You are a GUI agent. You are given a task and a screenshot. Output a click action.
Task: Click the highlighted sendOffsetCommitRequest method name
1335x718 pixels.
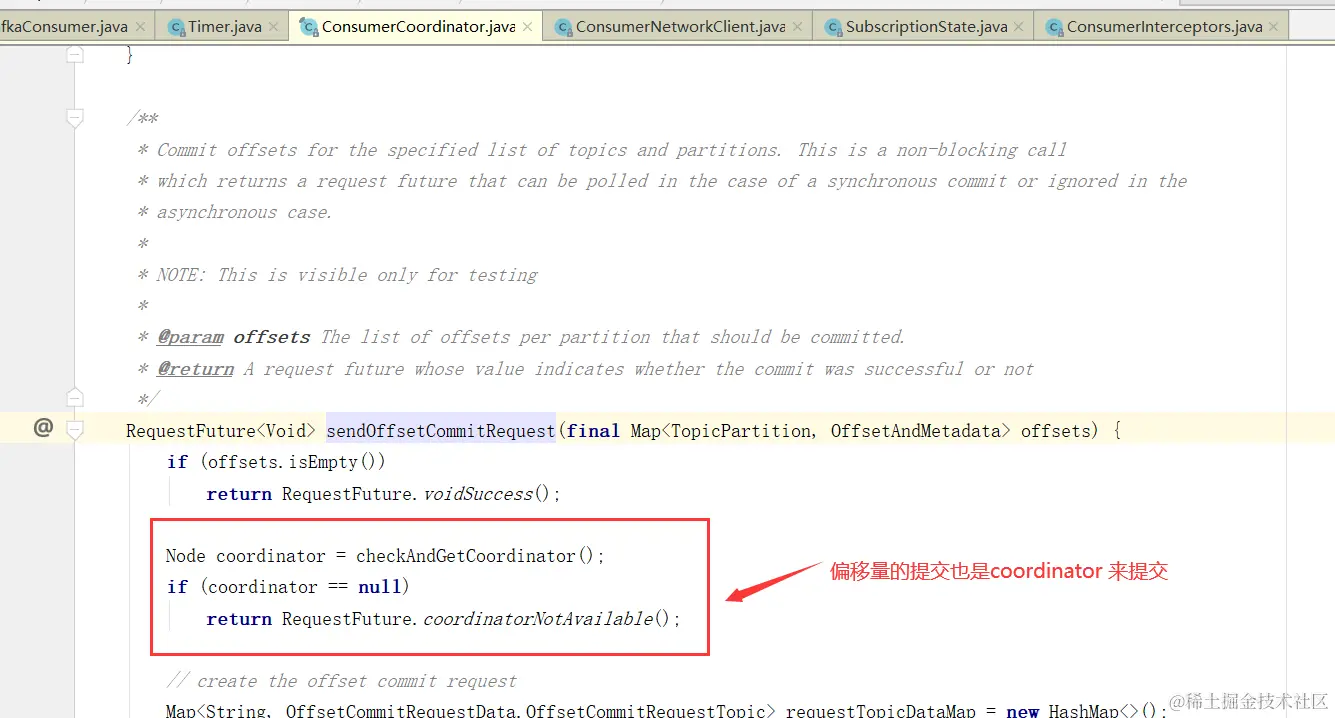(441, 431)
